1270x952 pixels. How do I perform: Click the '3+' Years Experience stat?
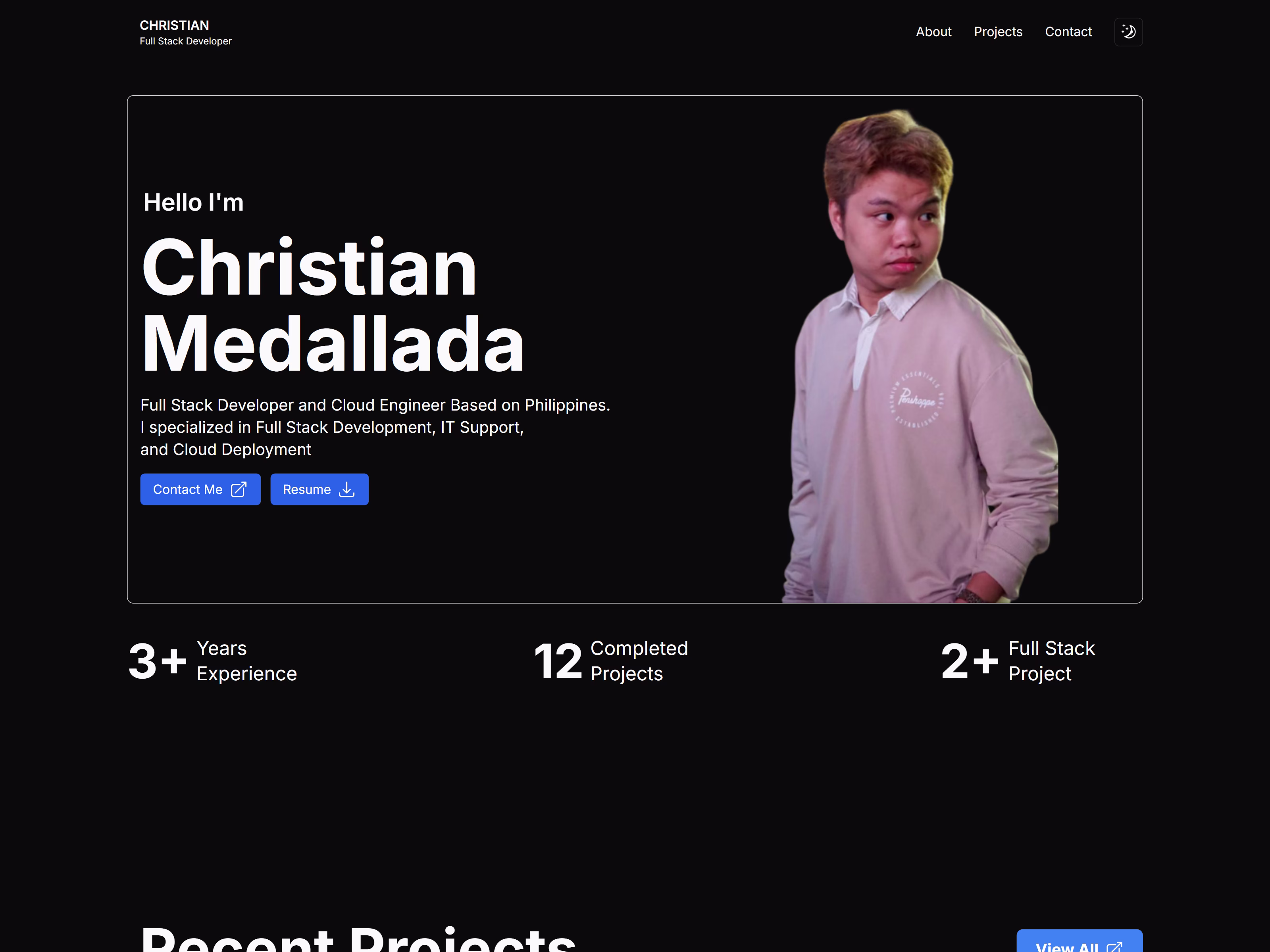(x=212, y=660)
